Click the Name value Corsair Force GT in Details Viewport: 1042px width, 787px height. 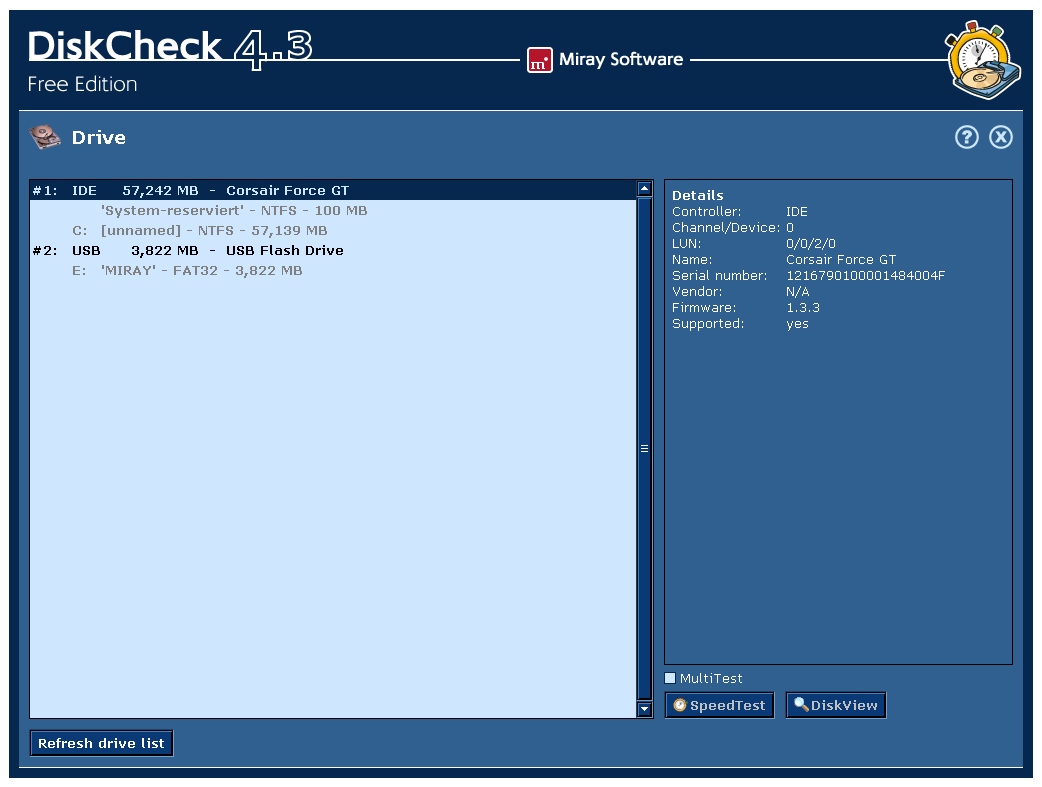tap(841, 260)
